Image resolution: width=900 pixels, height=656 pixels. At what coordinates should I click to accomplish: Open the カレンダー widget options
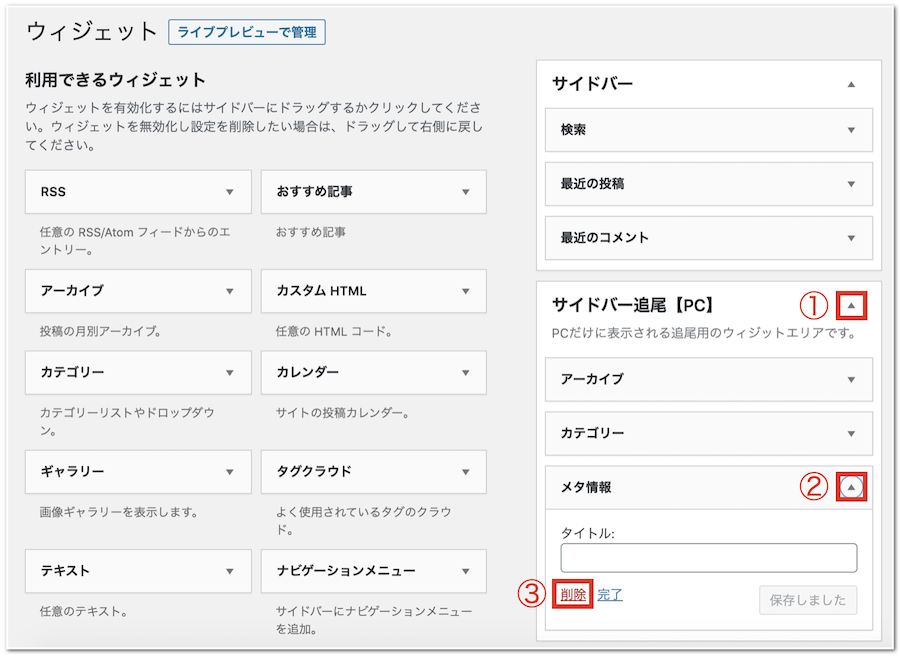465,372
